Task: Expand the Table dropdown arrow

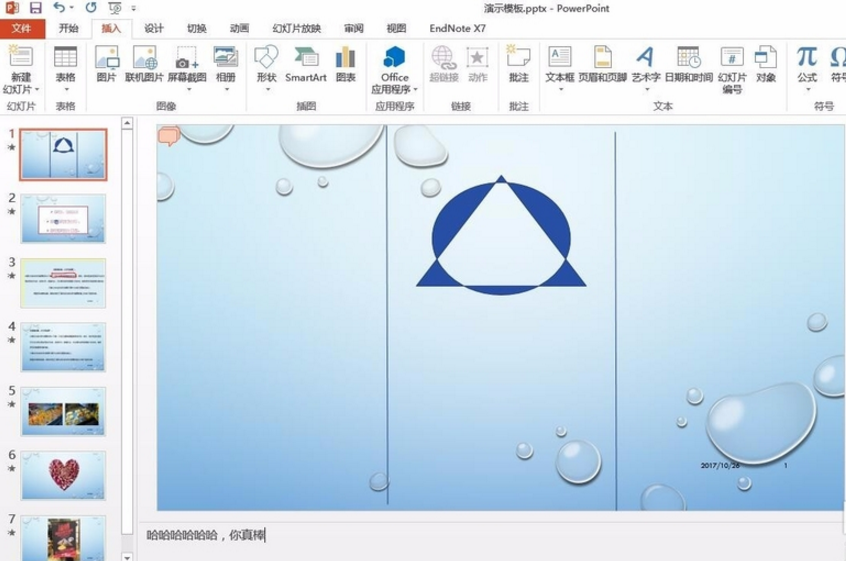Action: point(66,90)
